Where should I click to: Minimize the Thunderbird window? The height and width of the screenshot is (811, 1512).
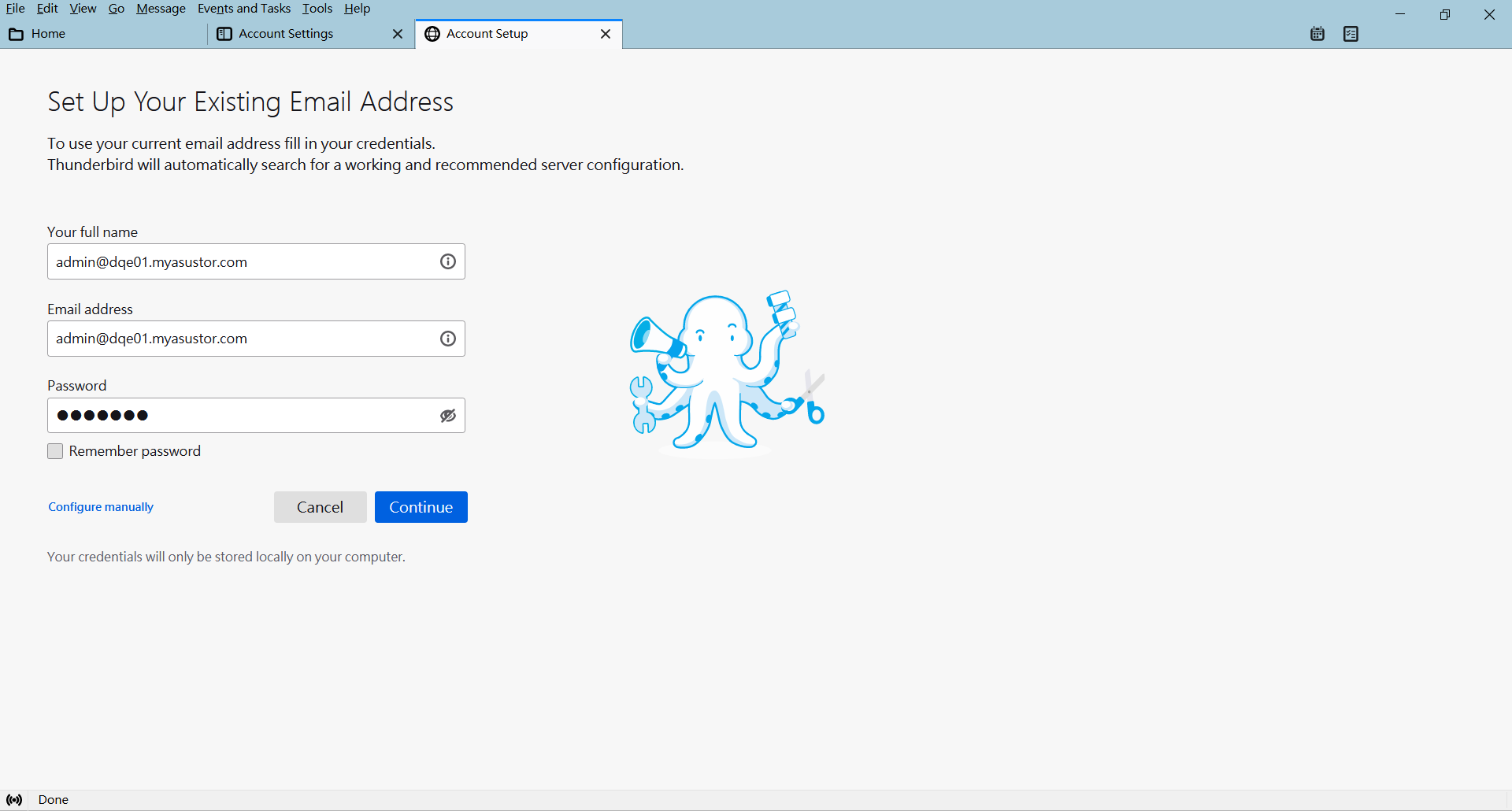1400,14
